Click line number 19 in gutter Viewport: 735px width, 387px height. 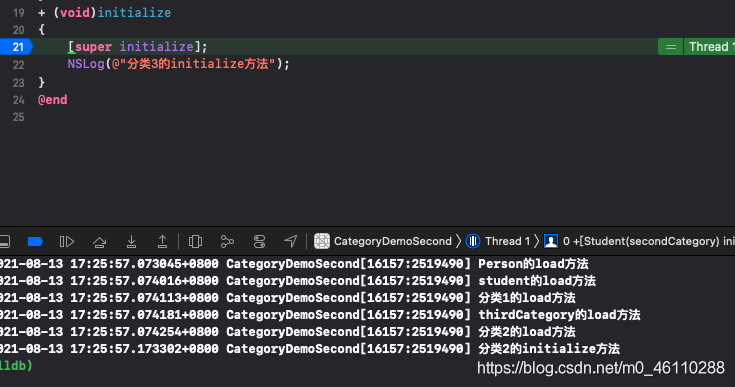[18, 13]
